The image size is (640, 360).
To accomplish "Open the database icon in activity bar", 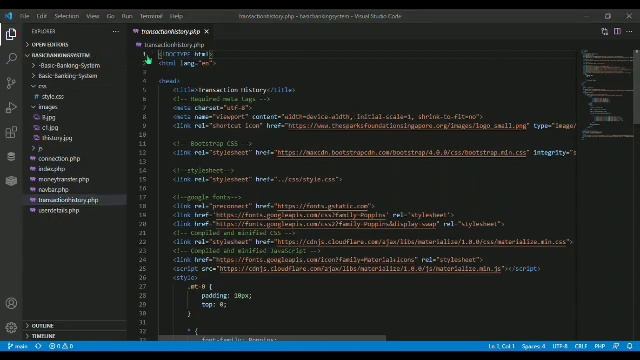I will point(11,156).
